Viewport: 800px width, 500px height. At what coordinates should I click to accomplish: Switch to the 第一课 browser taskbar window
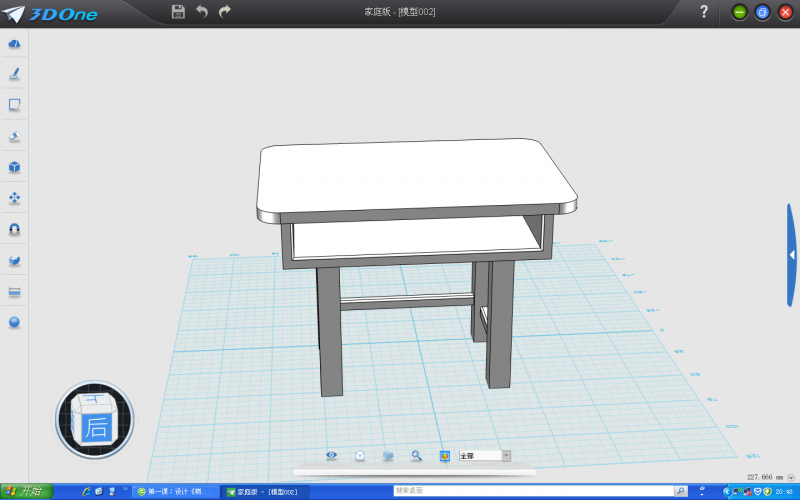pos(176,492)
